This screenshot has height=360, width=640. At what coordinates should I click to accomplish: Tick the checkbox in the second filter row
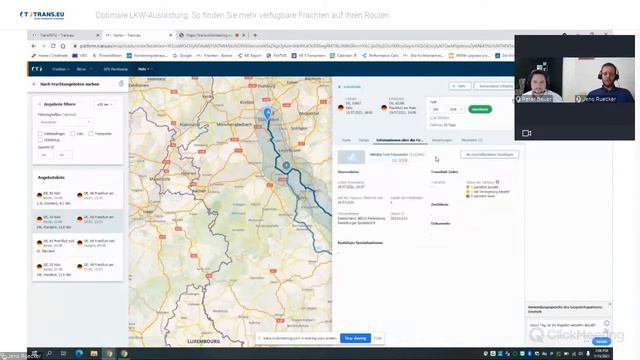pos(40,140)
